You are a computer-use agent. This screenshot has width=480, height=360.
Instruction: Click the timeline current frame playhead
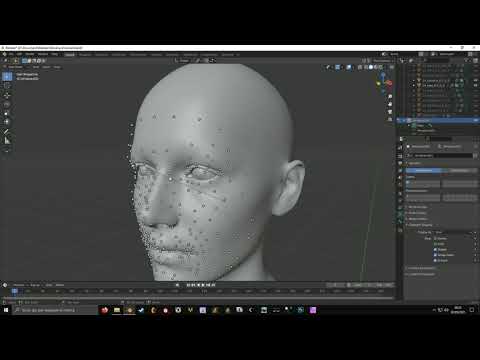tap(15, 291)
